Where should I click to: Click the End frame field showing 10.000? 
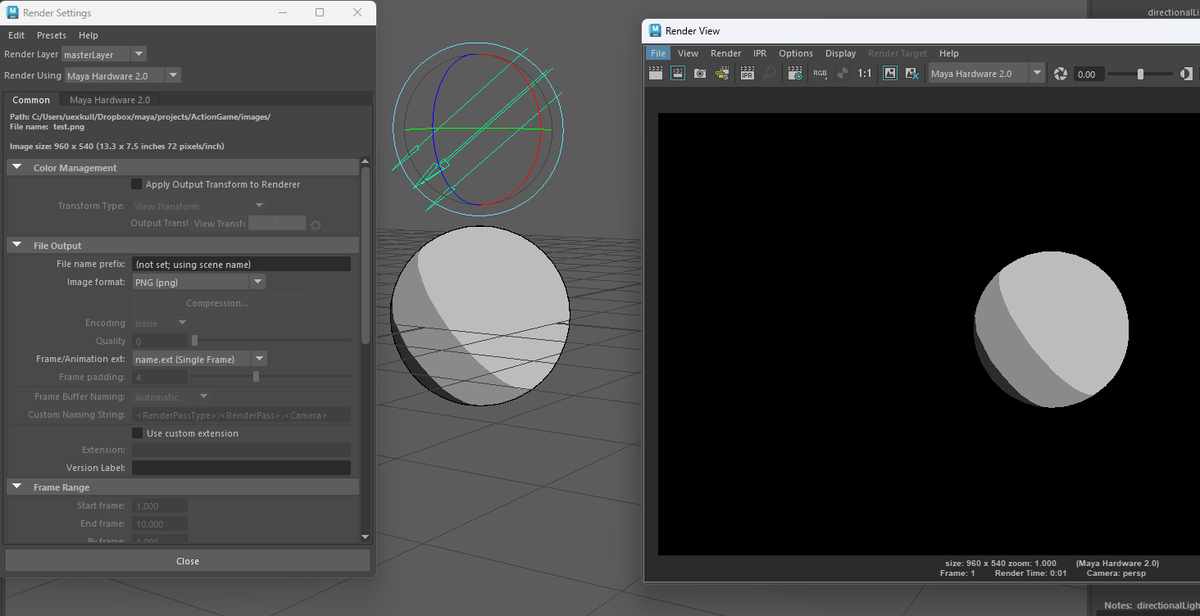coord(160,524)
